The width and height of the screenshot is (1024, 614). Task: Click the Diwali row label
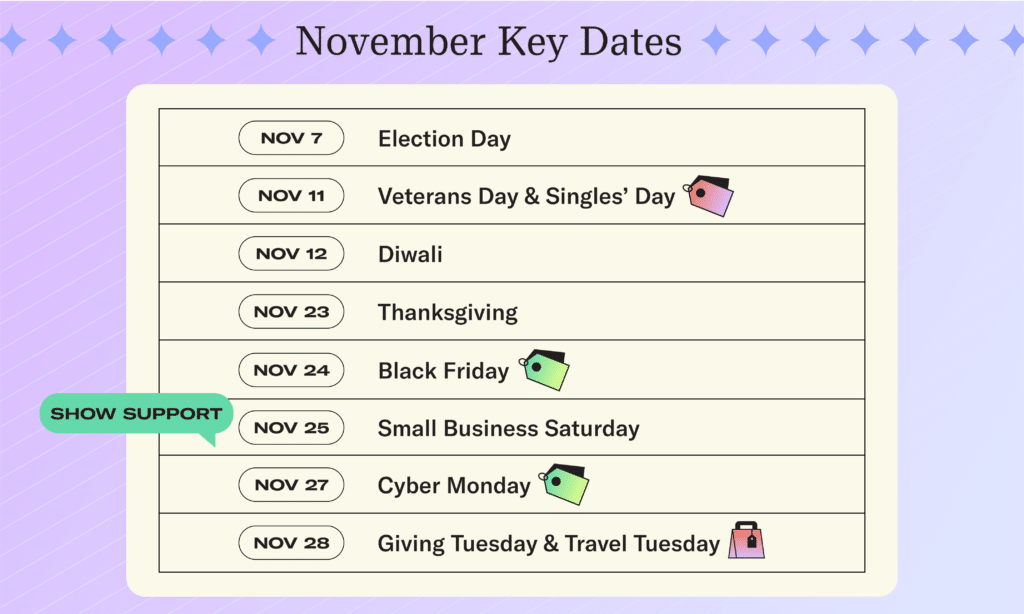[x=410, y=254]
